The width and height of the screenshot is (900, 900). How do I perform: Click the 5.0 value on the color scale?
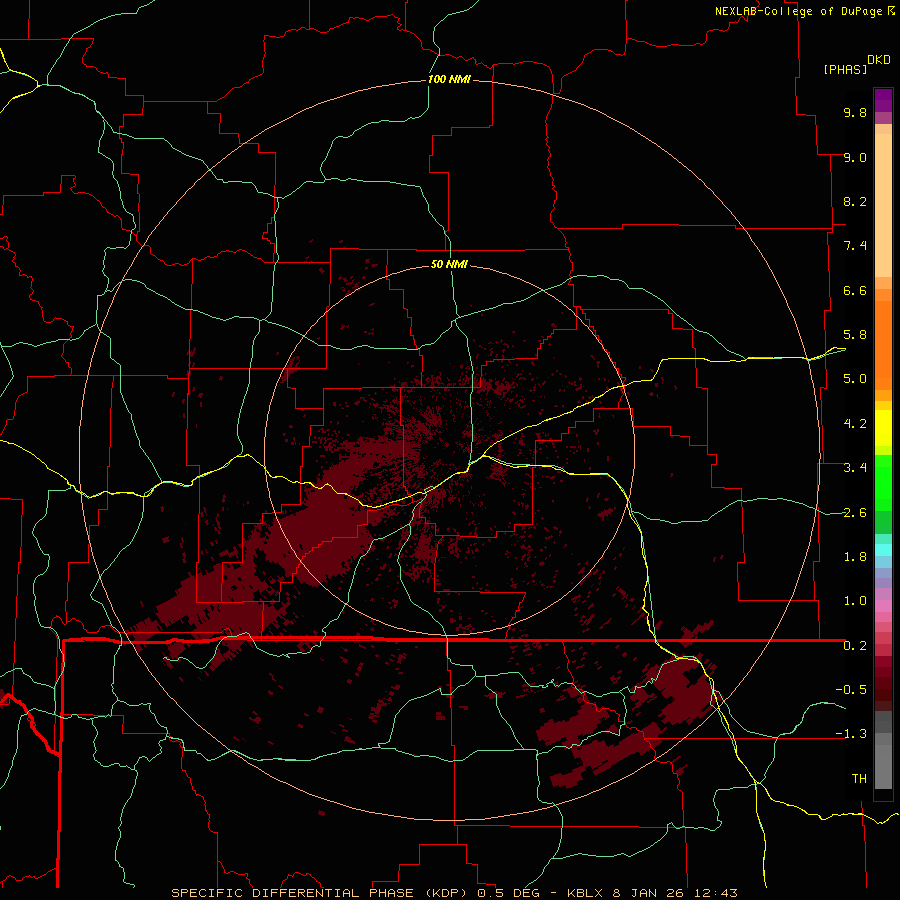pyautogui.click(x=855, y=379)
